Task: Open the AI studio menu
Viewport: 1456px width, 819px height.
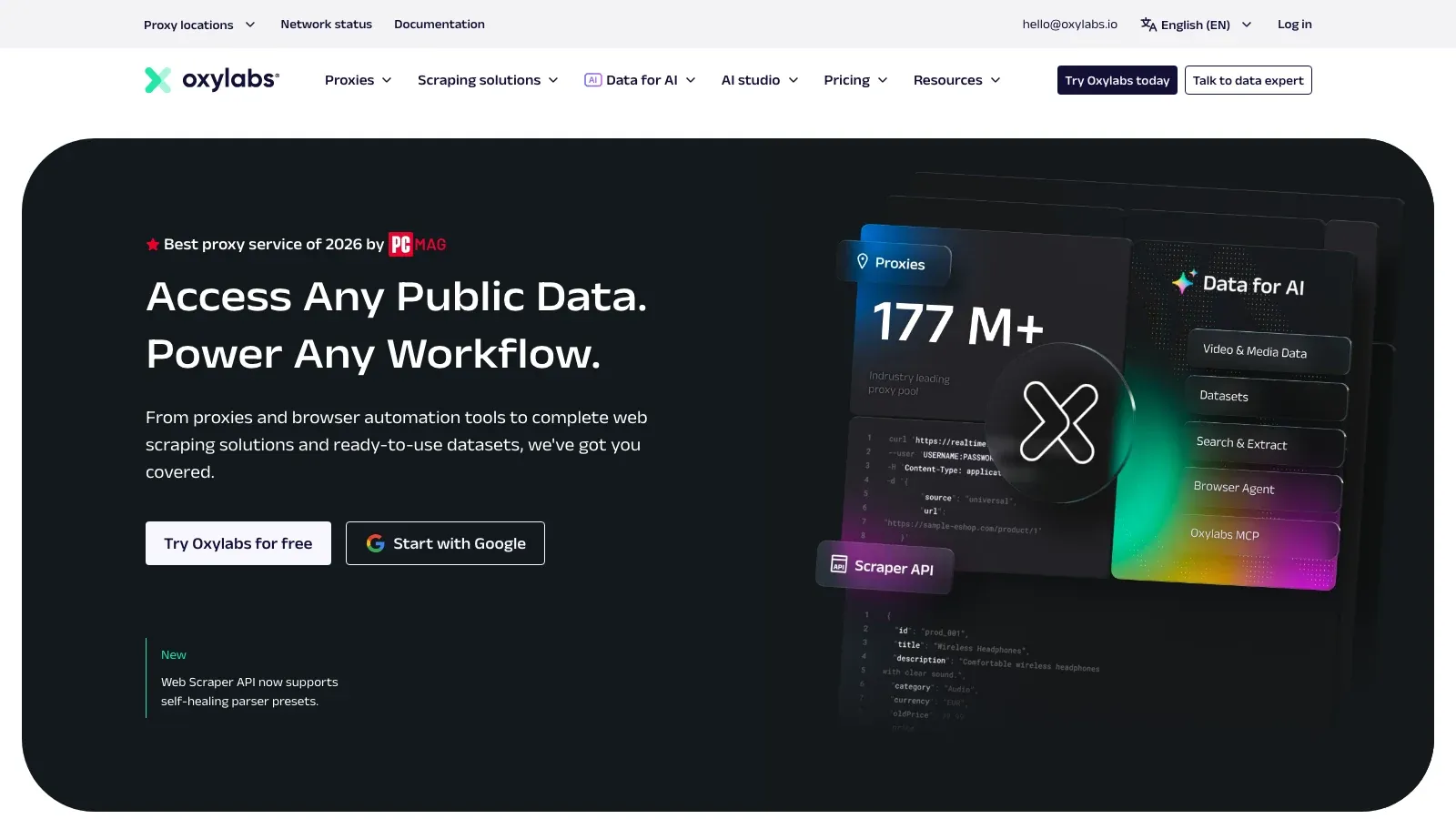Action: pyautogui.click(x=760, y=80)
